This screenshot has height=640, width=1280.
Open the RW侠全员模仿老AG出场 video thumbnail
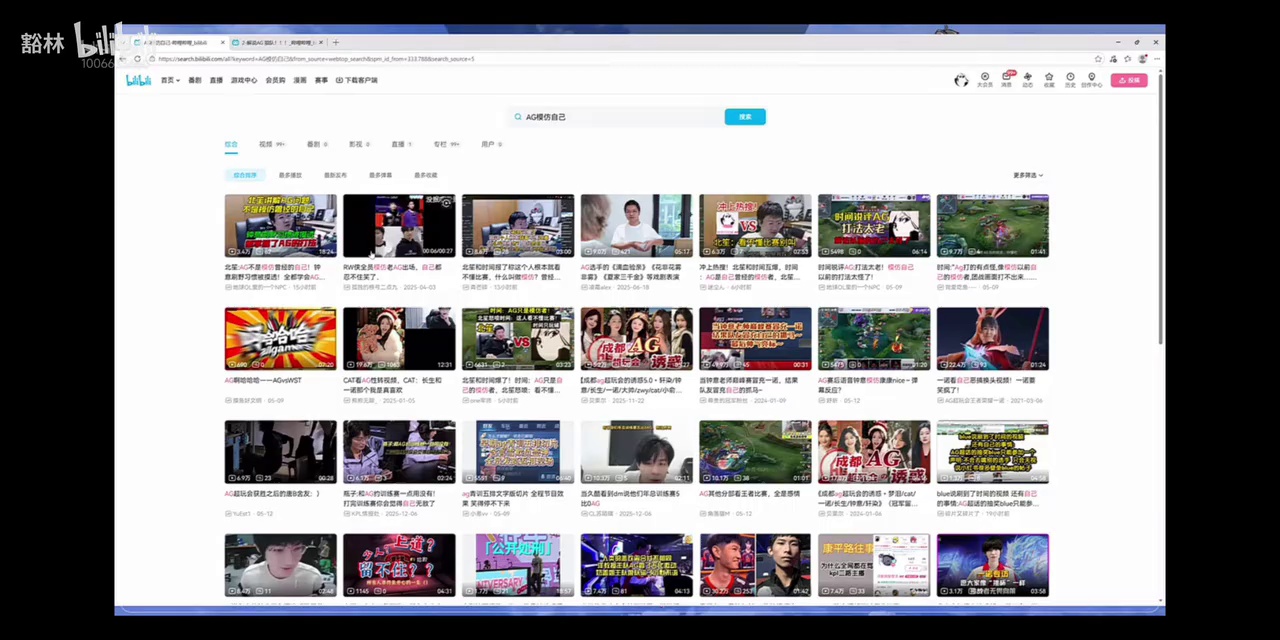pyautogui.click(x=399, y=226)
